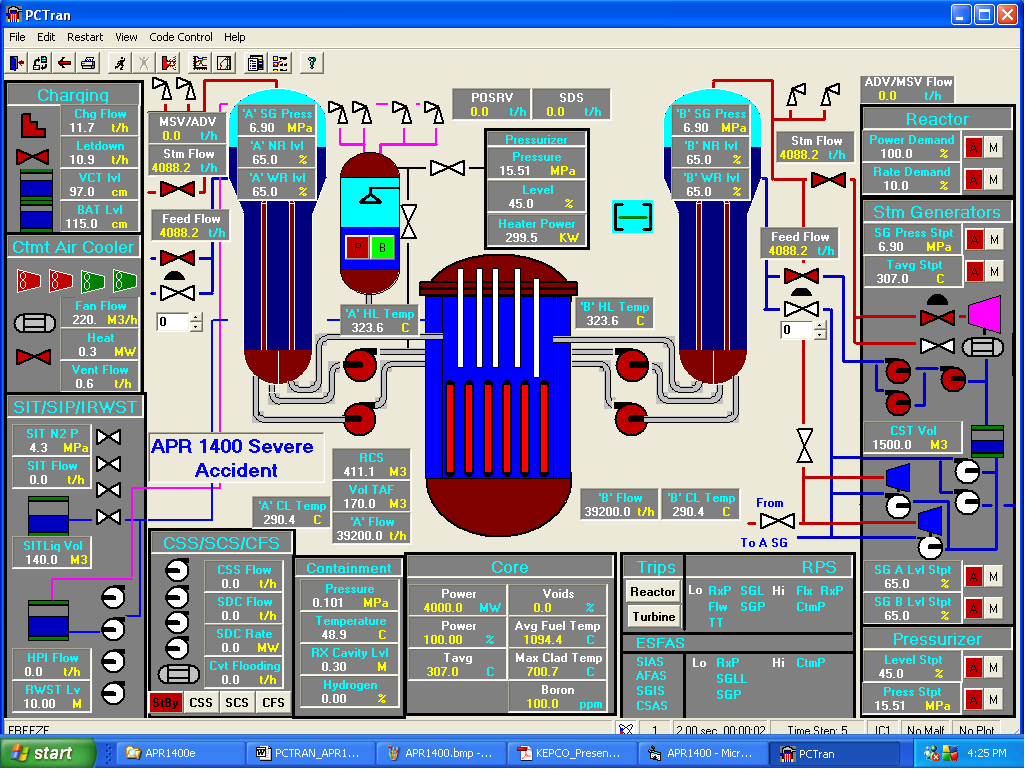Click the Turbine trip button
1032x771 pixels.
[x=654, y=617]
